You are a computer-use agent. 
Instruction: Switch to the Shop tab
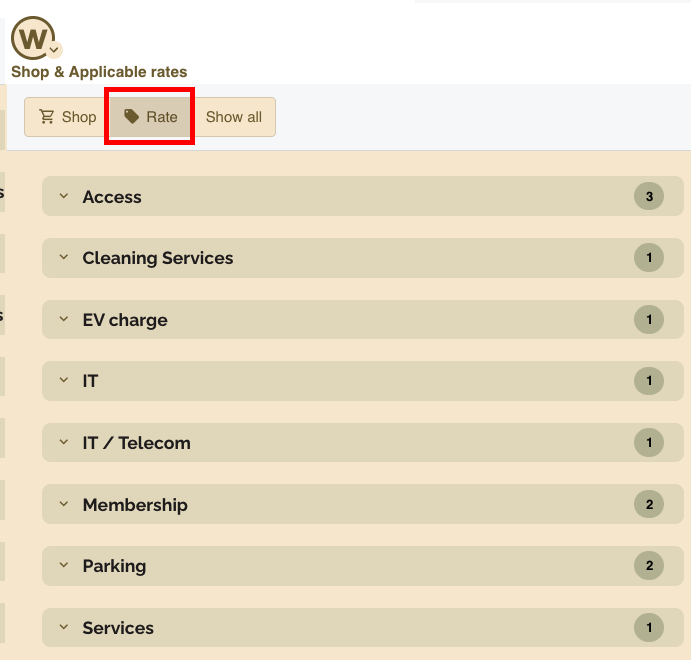coord(66,117)
